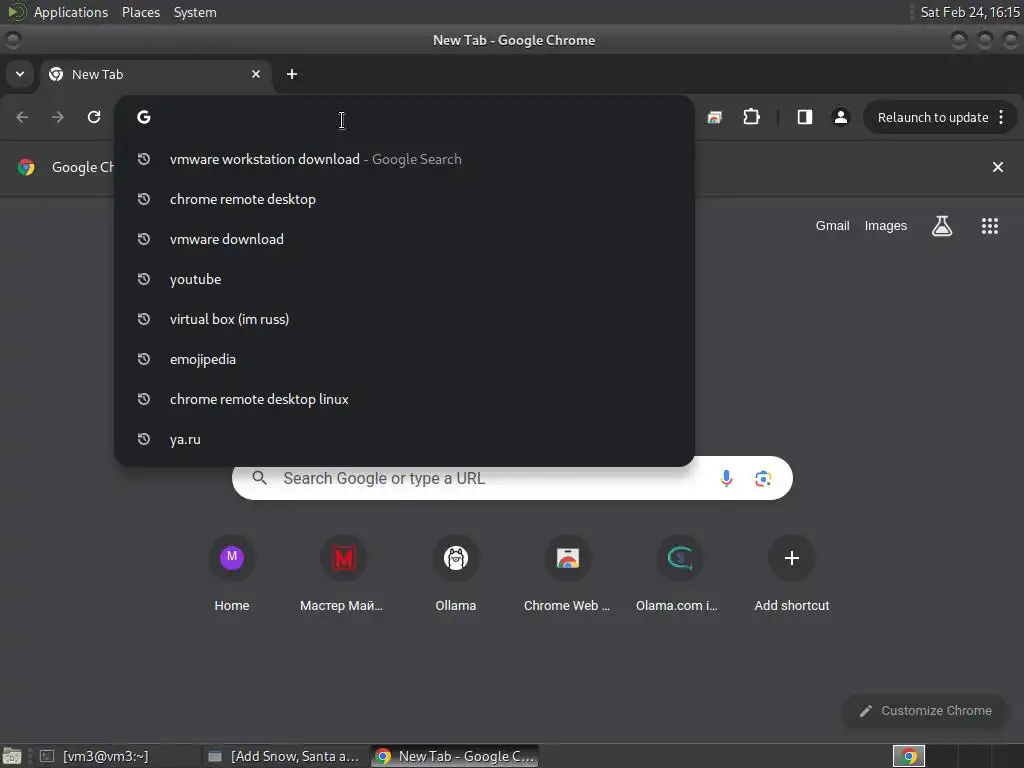Screen dimensions: 1024x768
Task: Open the three-dot menu beside Relaunch to update
Action: pyautogui.click(x=1001, y=117)
